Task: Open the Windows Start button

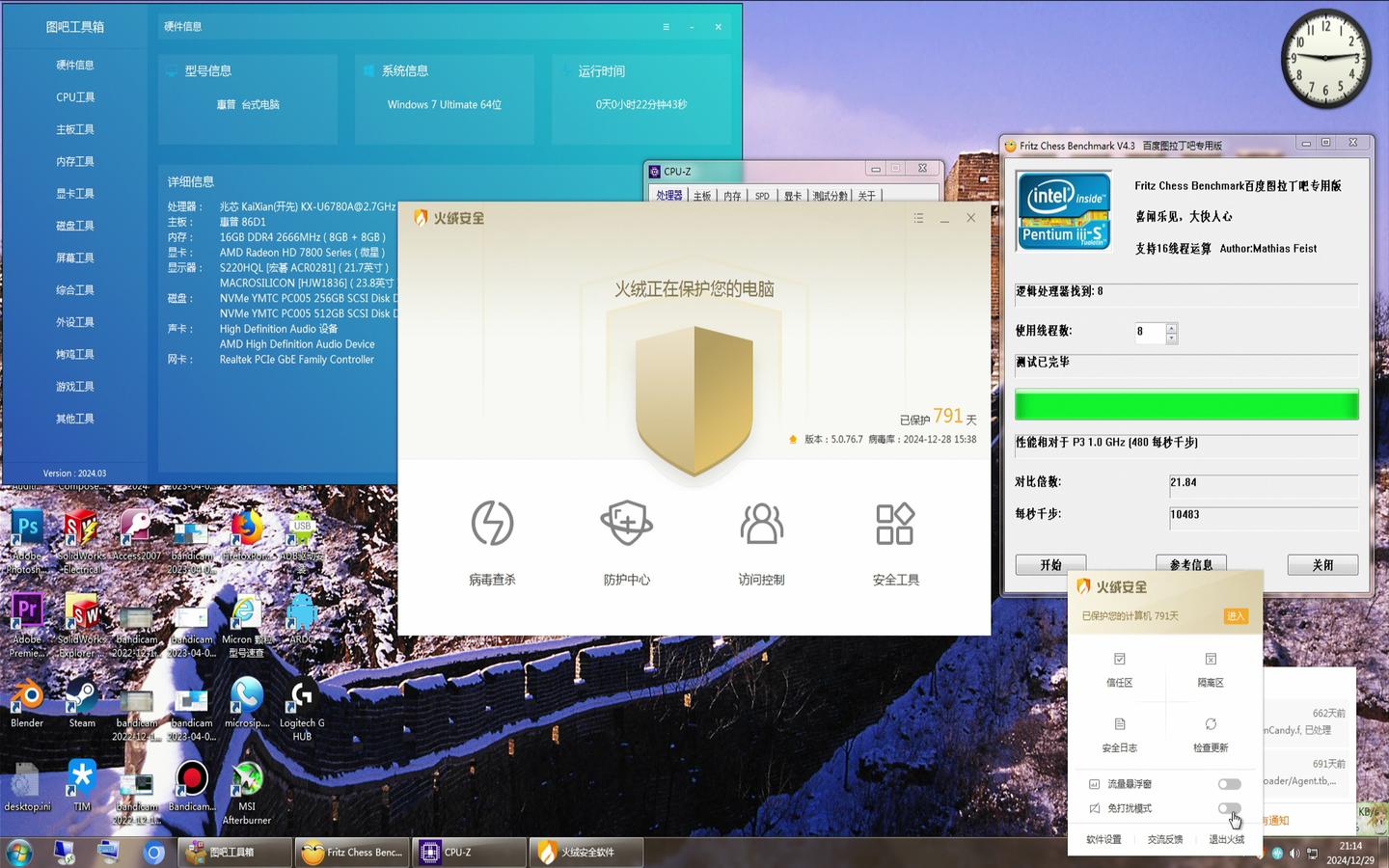Action: [19, 853]
